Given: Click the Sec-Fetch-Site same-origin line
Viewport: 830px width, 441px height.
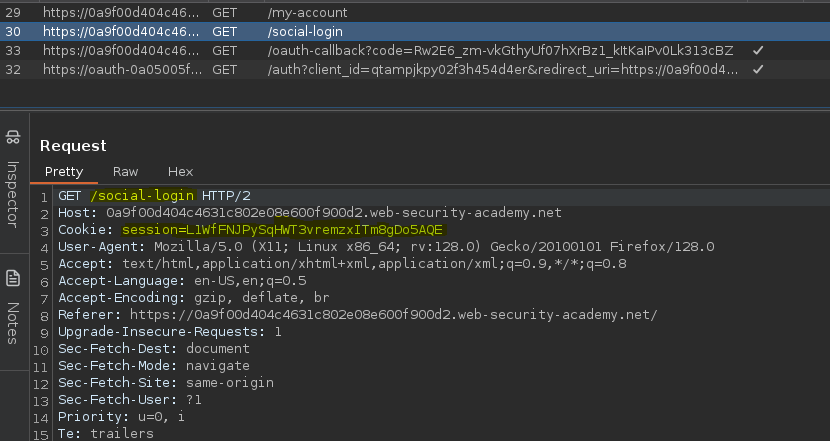Looking at the screenshot, I should click(x=166, y=383).
